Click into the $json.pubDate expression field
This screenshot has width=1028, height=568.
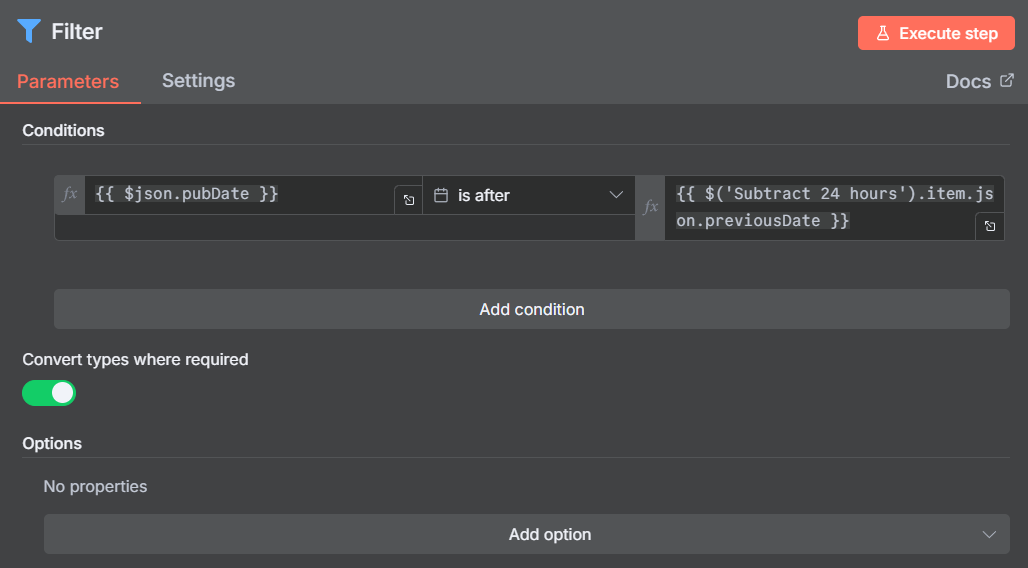click(x=240, y=194)
